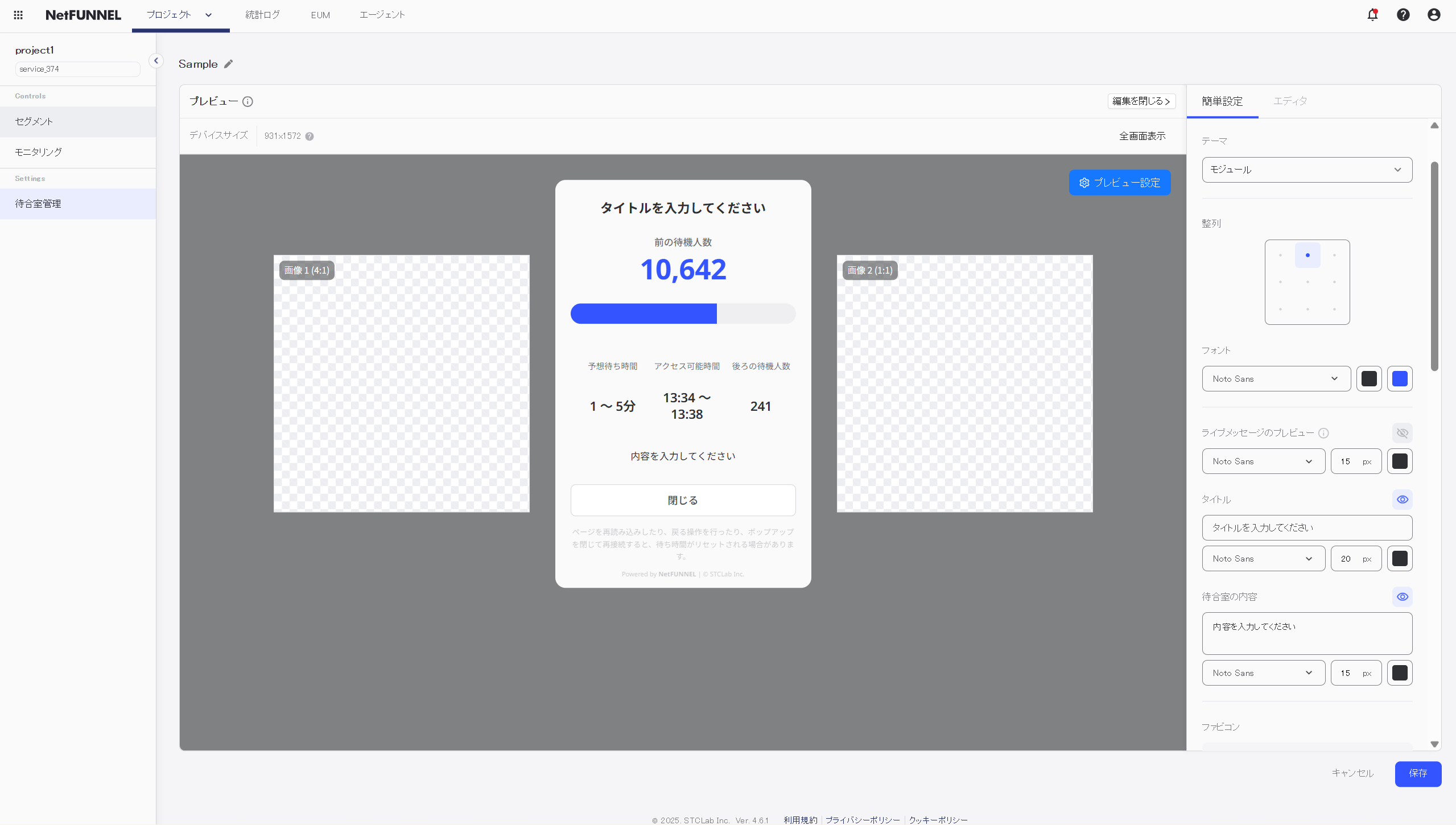Click the device size help icon
The image size is (1456, 825).
coord(310,137)
